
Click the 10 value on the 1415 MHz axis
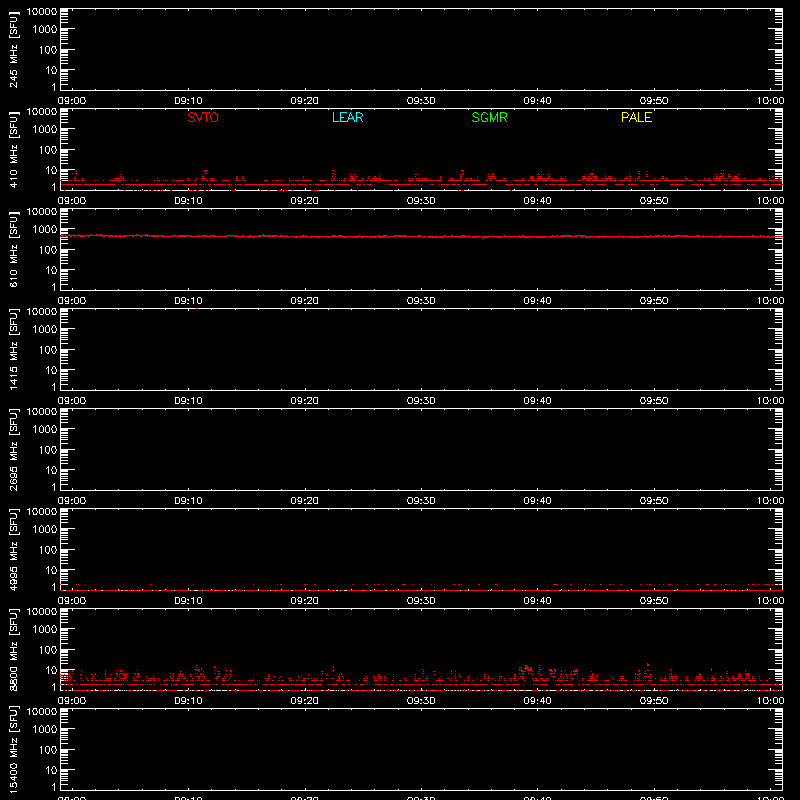52,370
